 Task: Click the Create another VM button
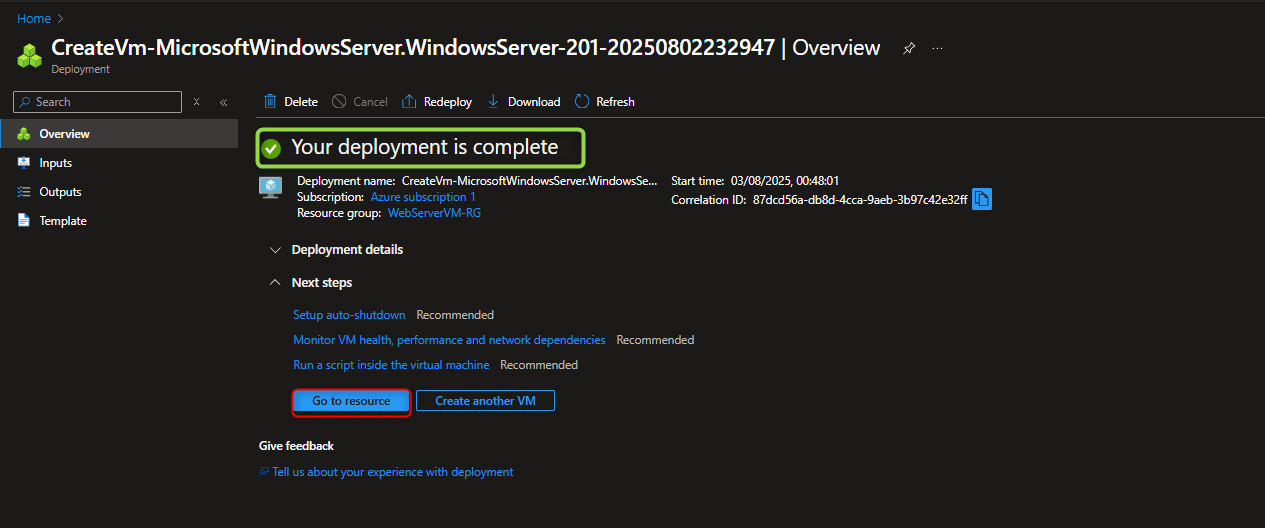tap(485, 401)
